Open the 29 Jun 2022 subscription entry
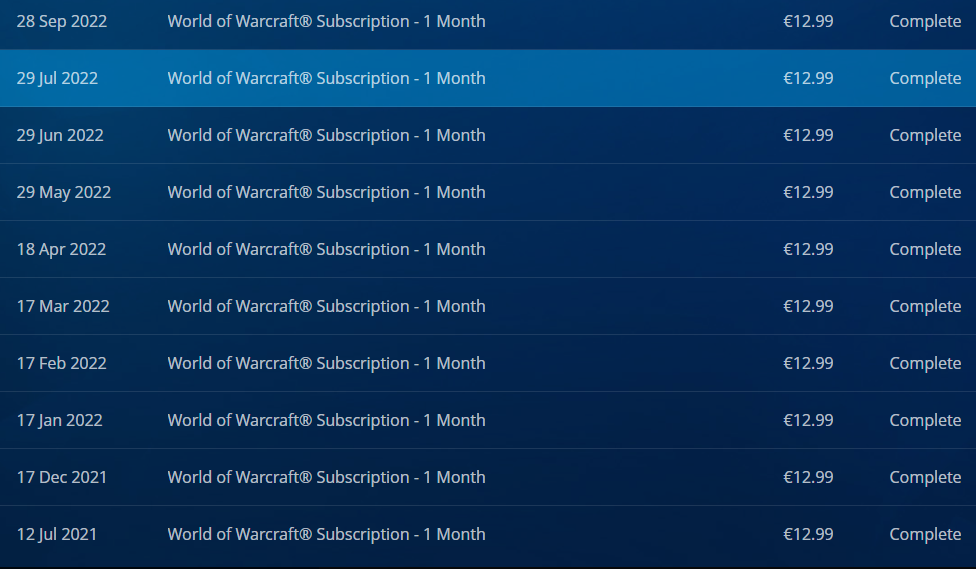976x569 pixels. (x=488, y=135)
